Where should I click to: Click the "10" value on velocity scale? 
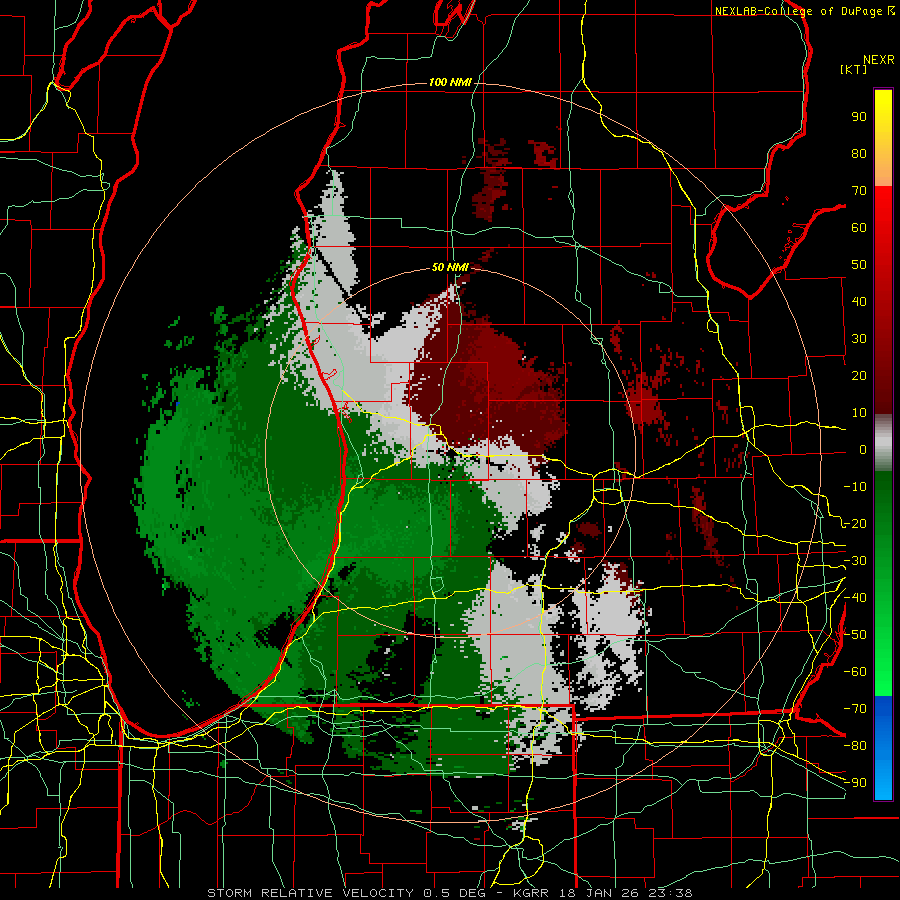click(x=859, y=413)
